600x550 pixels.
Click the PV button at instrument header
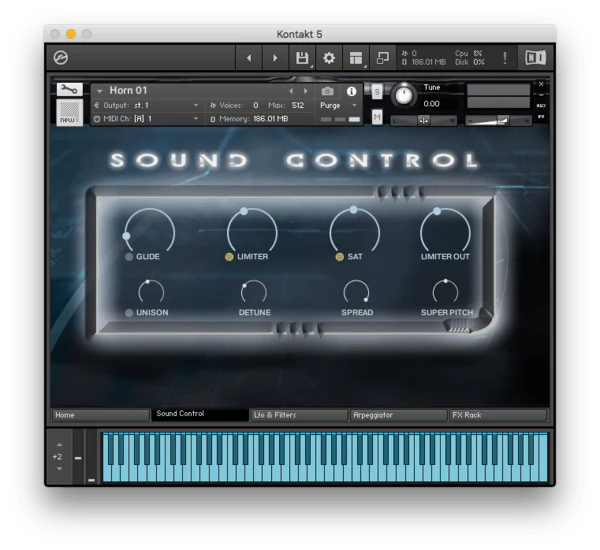coord(541,116)
